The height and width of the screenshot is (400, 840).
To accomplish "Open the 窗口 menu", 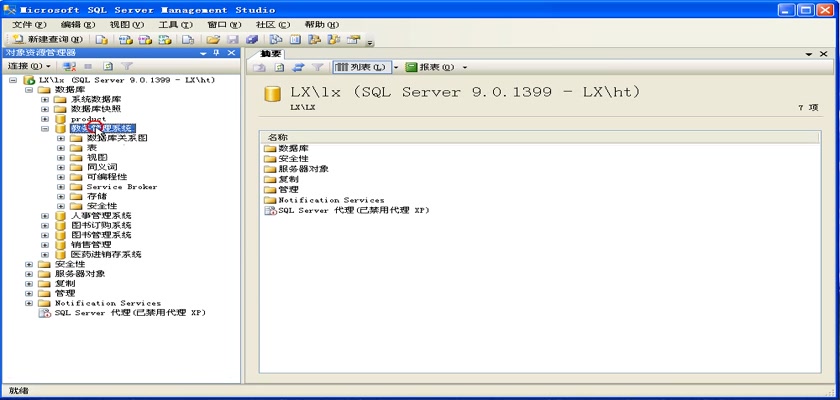I will [x=224, y=25].
